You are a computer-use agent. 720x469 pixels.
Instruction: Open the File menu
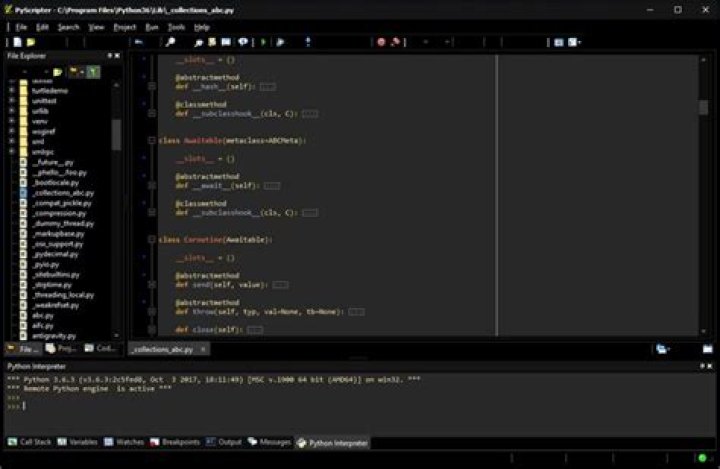point(21,28)
